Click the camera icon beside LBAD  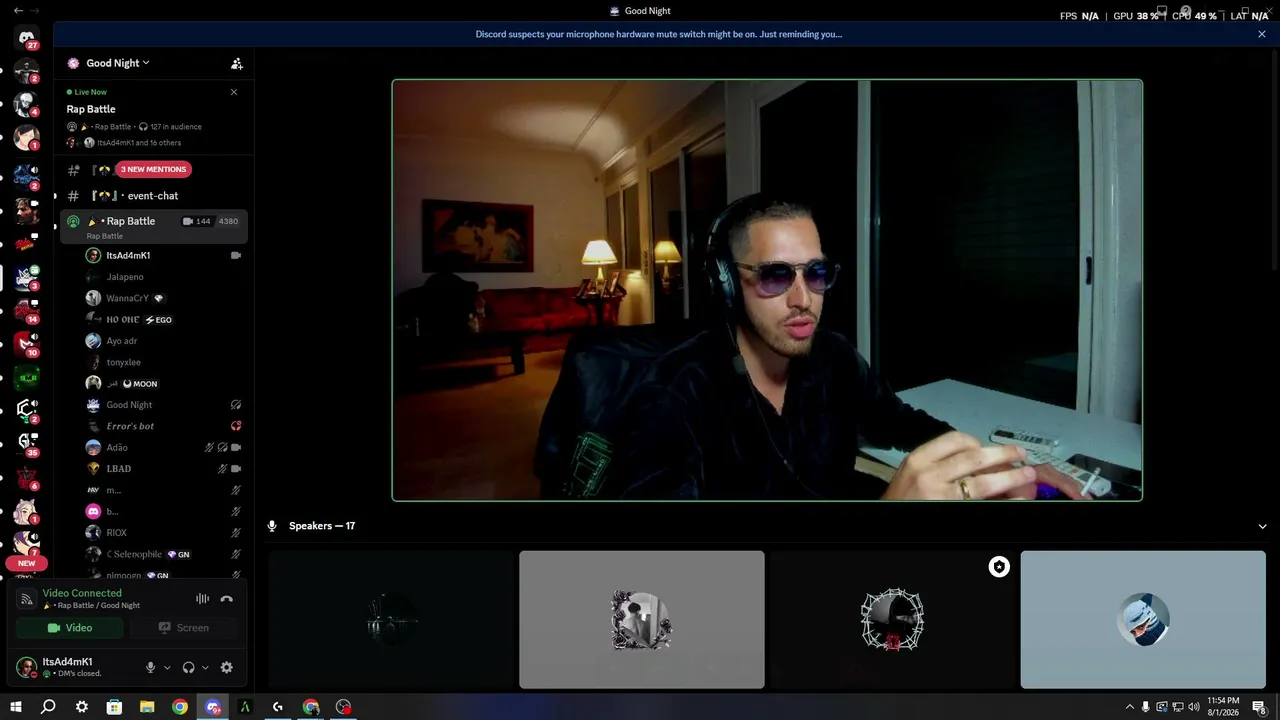tap(236, 469)
